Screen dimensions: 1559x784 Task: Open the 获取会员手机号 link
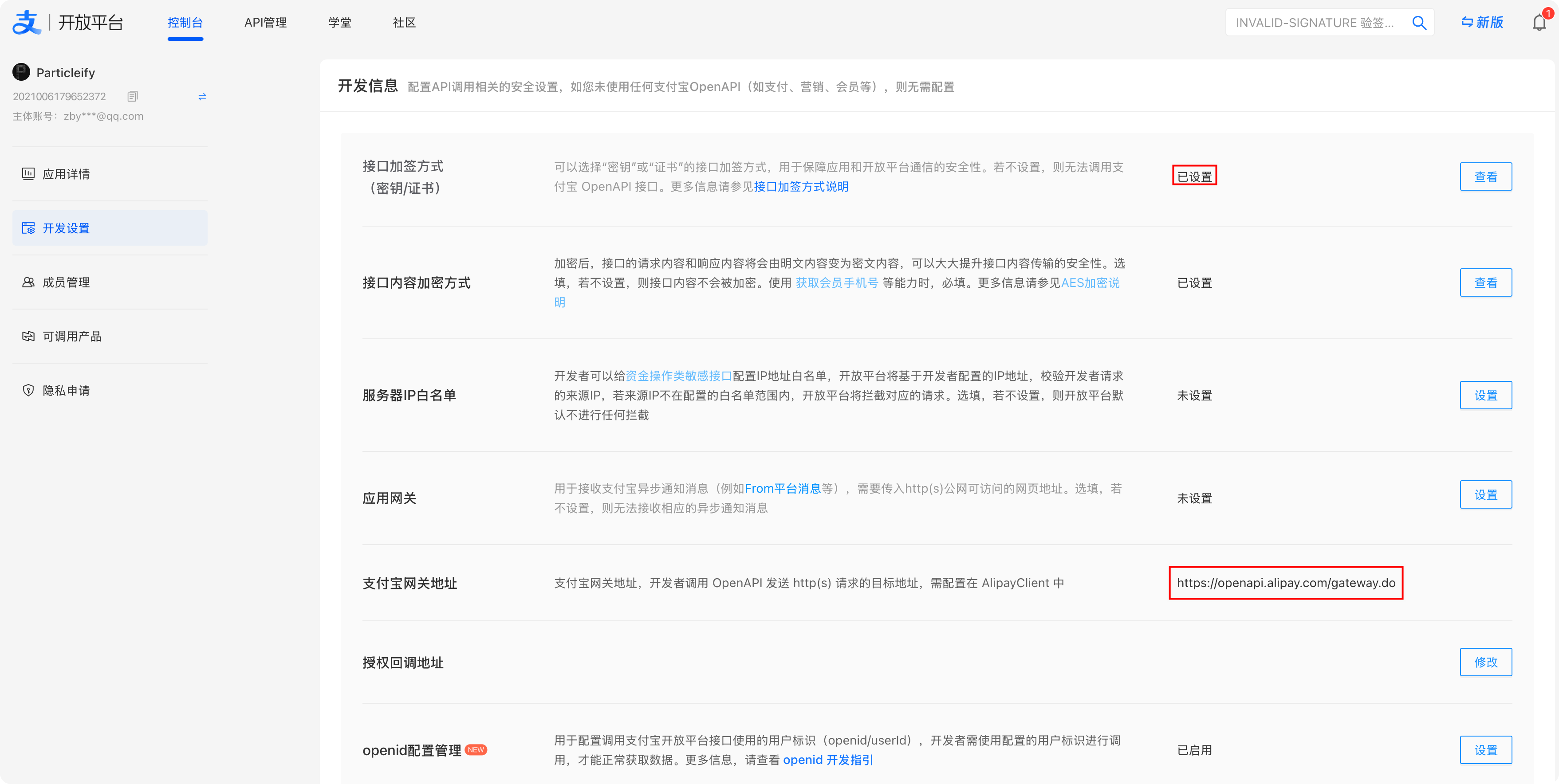point(836,282)
